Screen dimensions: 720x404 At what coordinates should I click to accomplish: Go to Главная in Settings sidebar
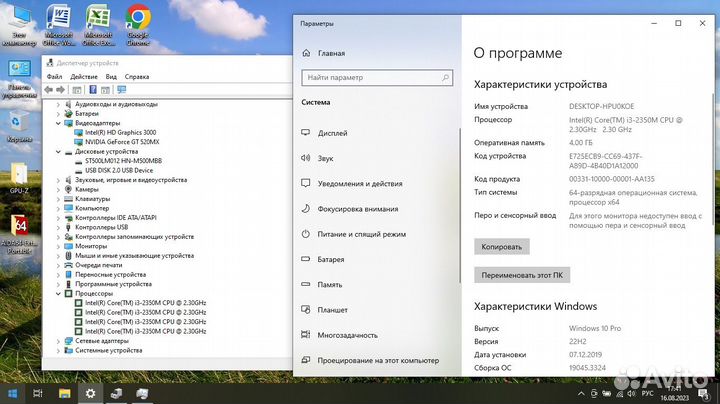(331, 53)
